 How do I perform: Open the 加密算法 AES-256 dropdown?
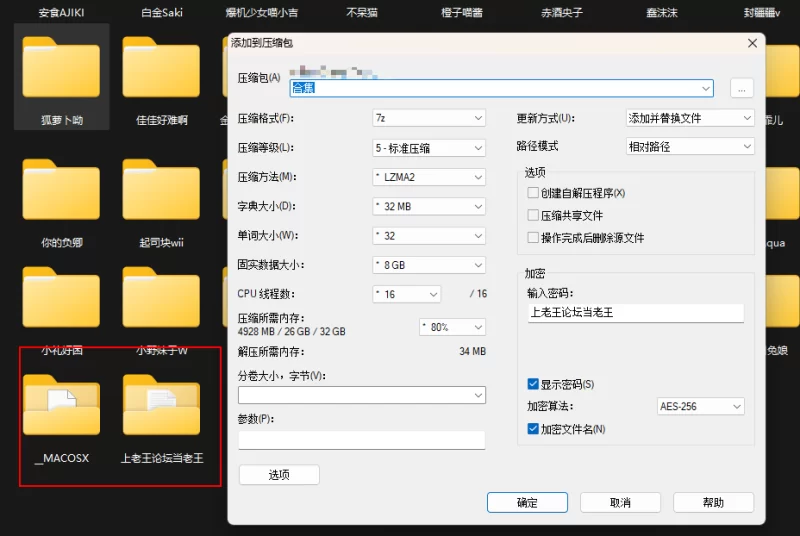pyautogui.click(x=700, y=407)
